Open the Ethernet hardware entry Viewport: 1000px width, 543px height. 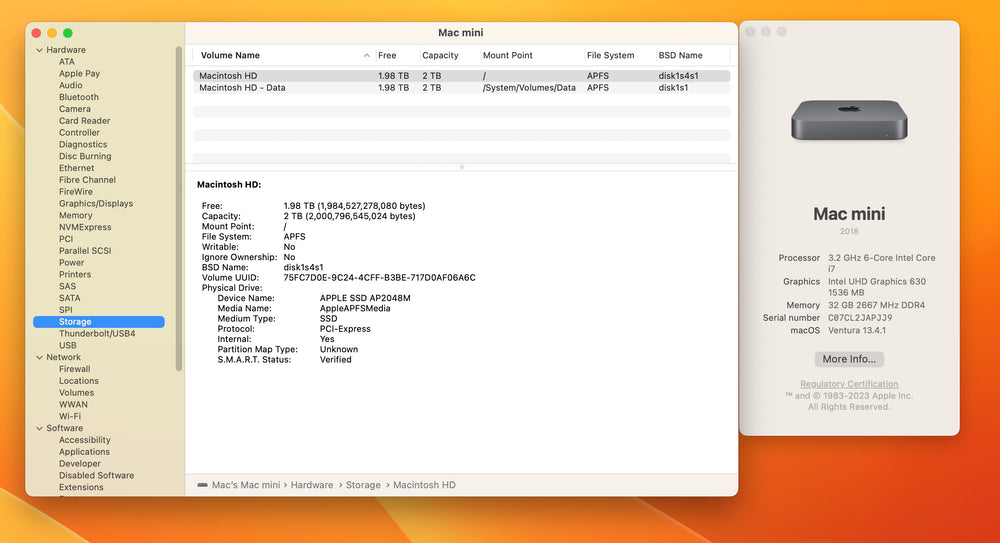point(77,168)
